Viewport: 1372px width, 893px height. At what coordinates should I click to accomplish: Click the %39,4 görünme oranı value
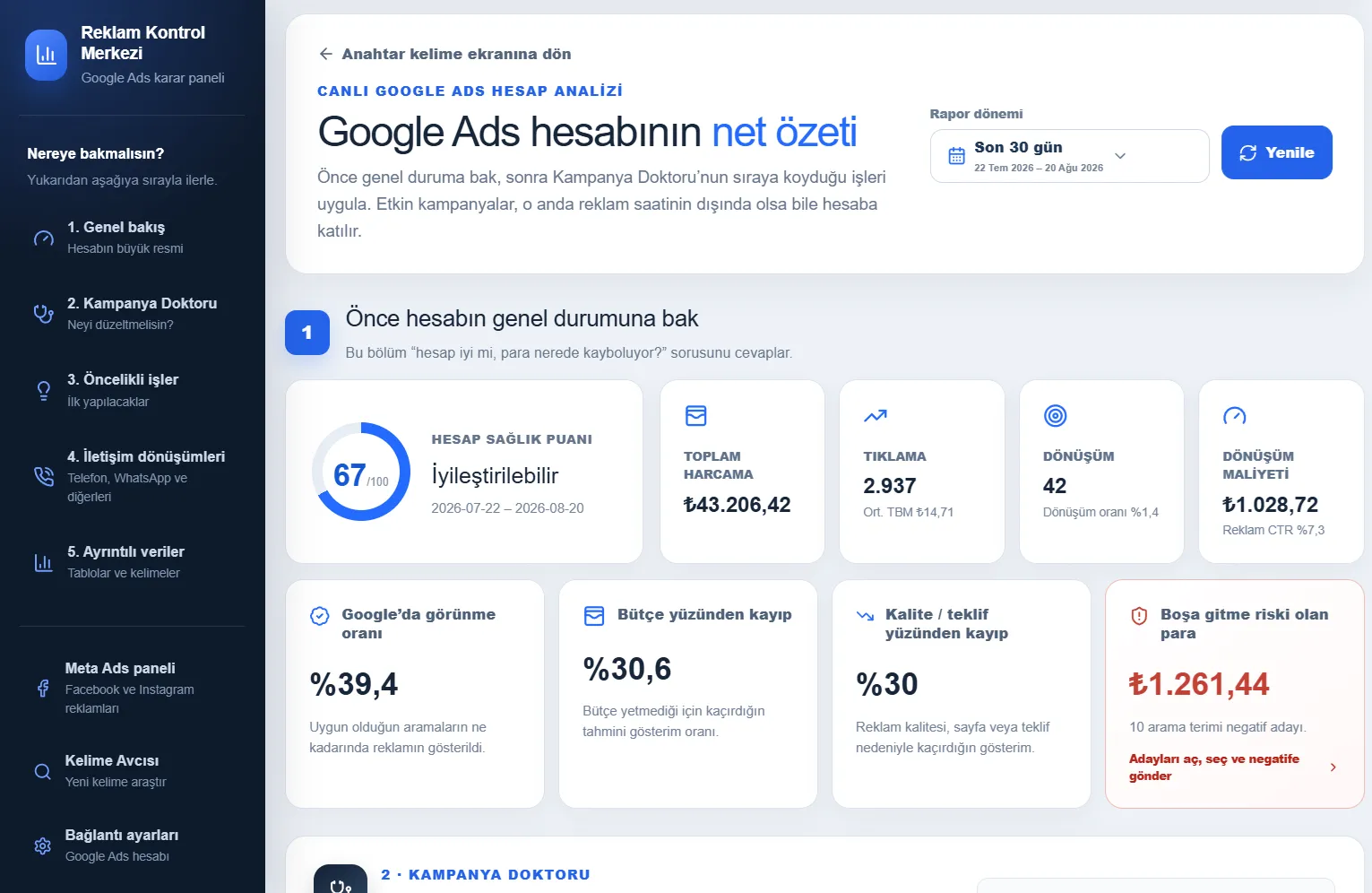click(x=354, y=685)
